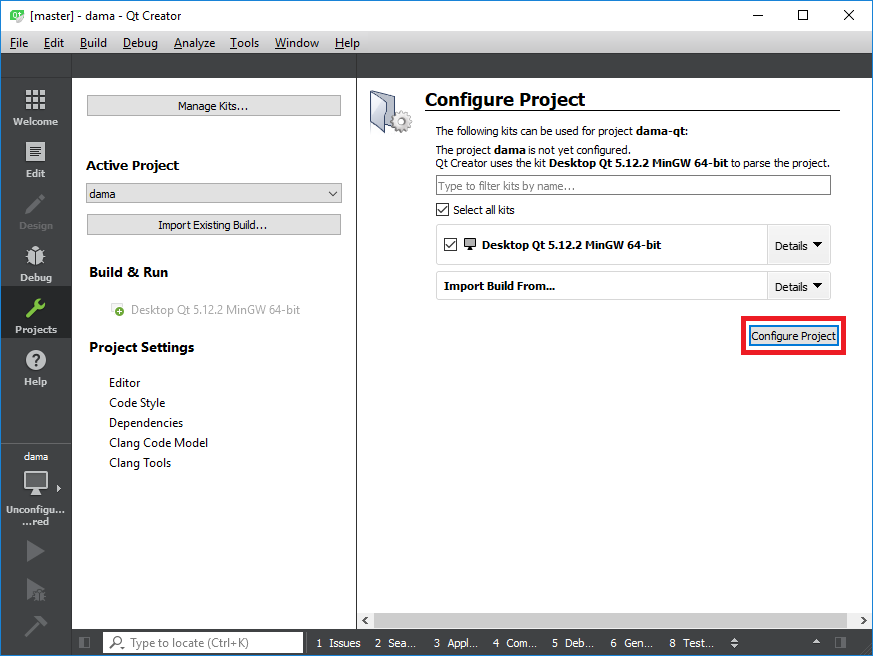The image size is (873, 656).
Task: Open the Test Results pane
Action: 691,643
